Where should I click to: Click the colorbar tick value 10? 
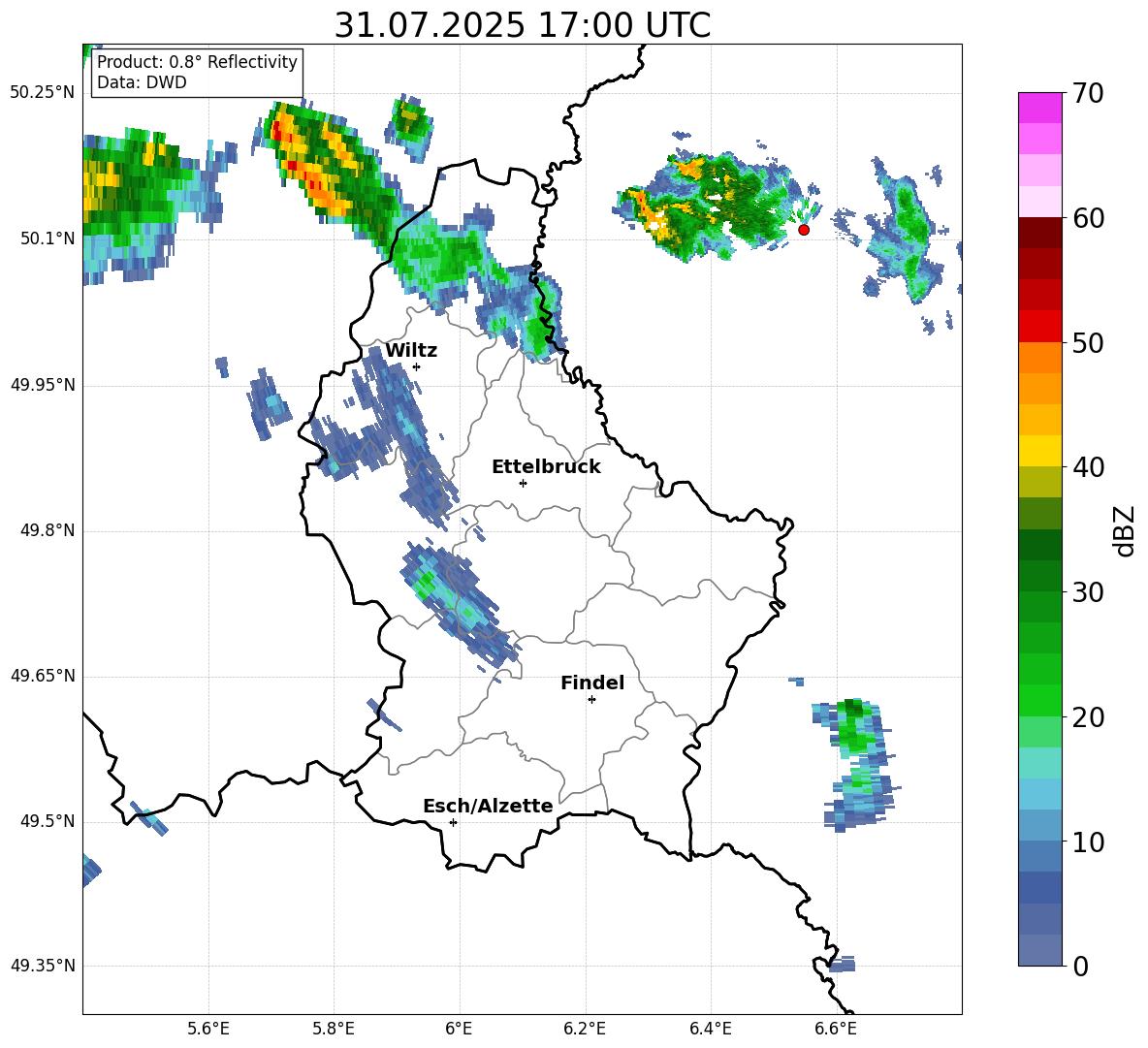tap(1088, 842)
